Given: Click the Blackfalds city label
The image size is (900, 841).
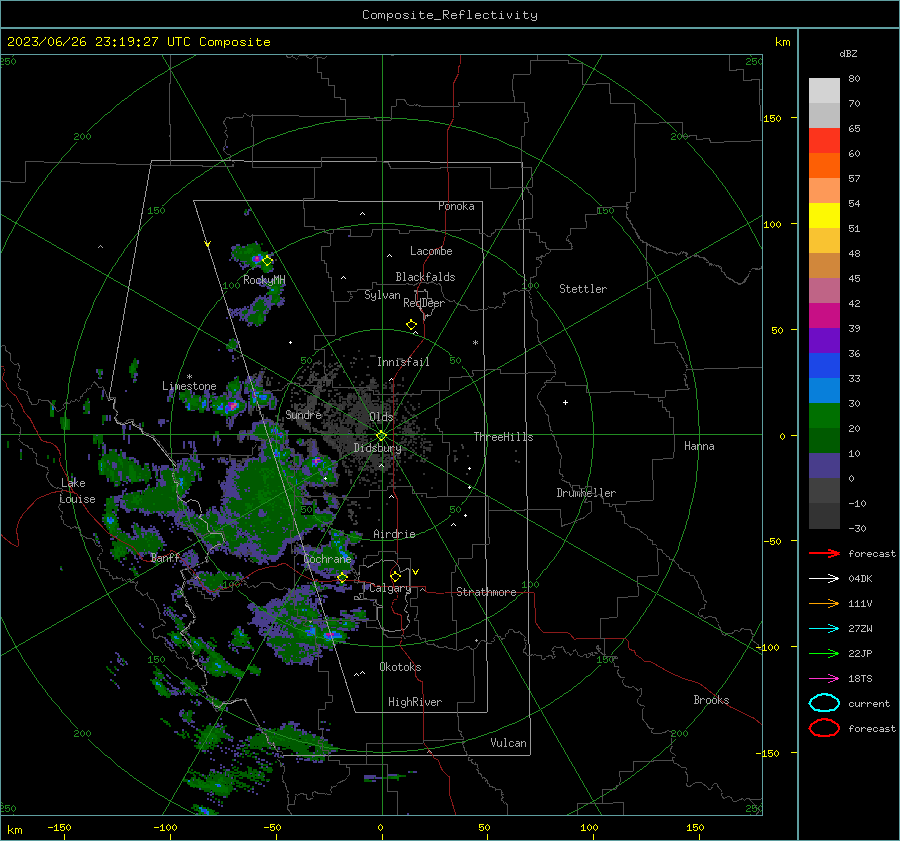Looking at the screenshot, I should click(x=425, y=277).
